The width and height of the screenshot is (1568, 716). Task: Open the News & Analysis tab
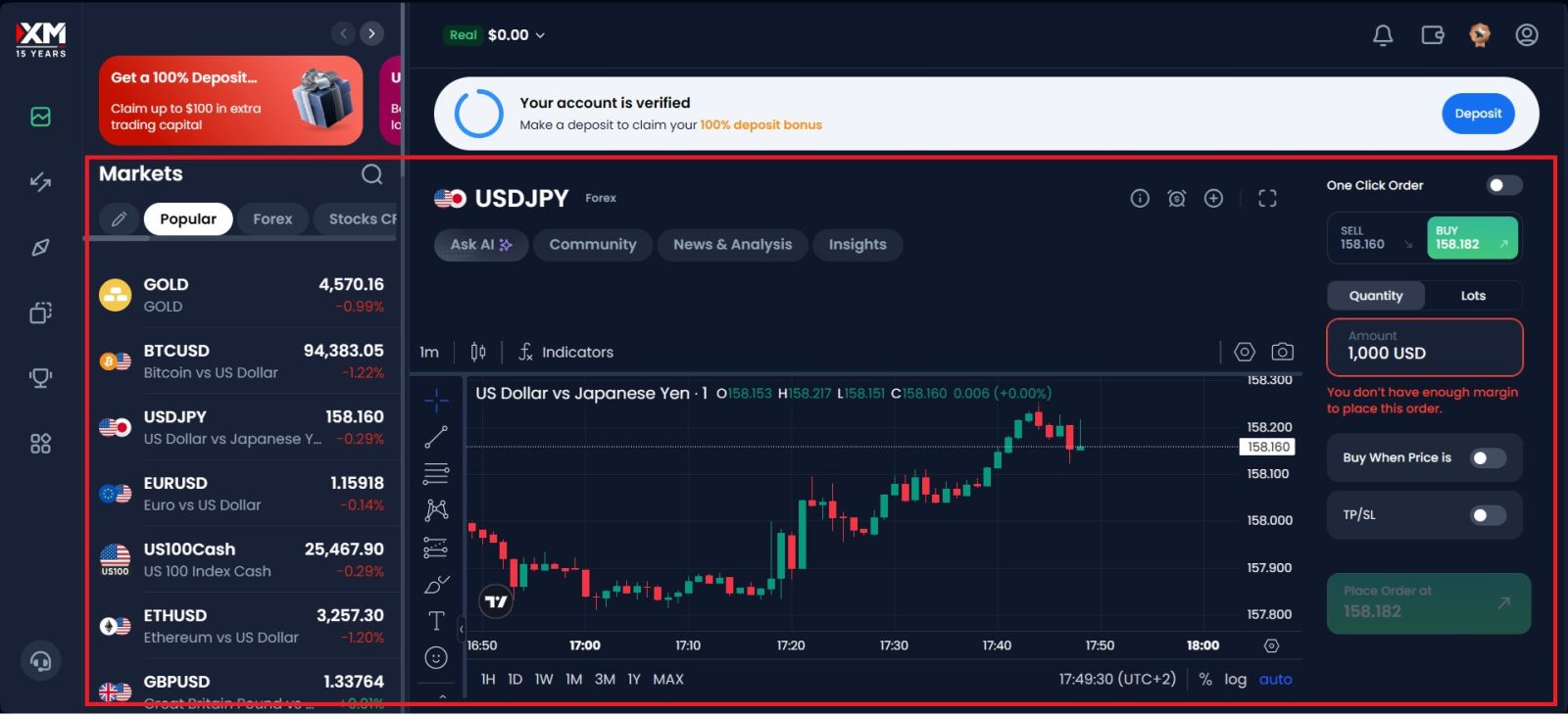click(x=732, y=245)
